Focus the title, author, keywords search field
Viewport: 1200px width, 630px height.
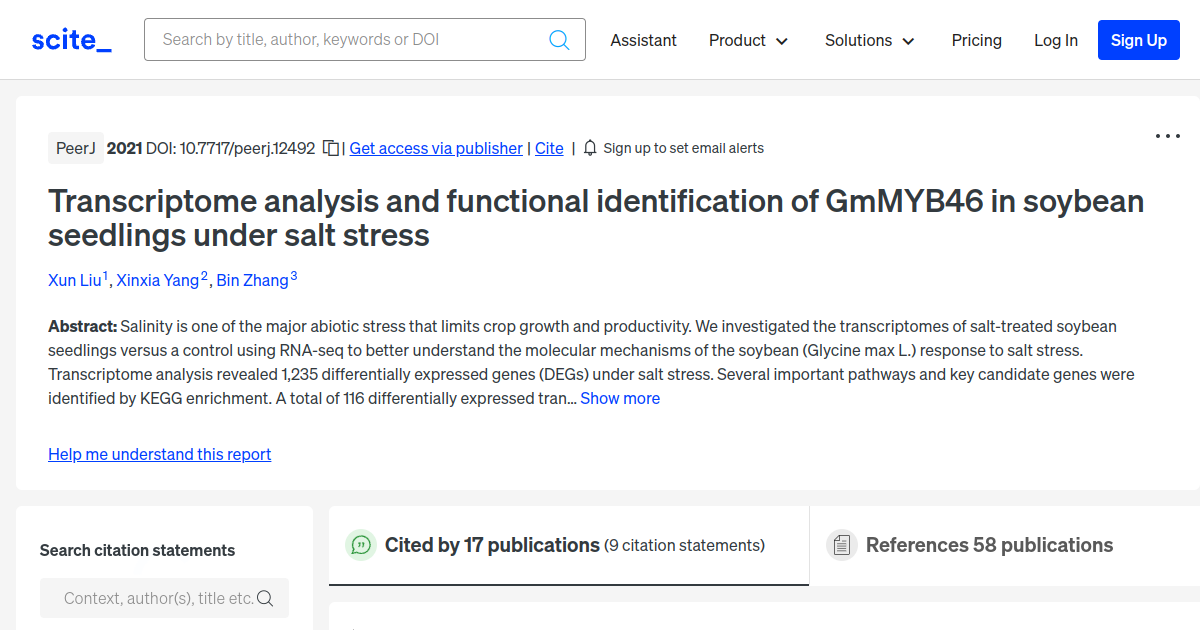[350, 40]
